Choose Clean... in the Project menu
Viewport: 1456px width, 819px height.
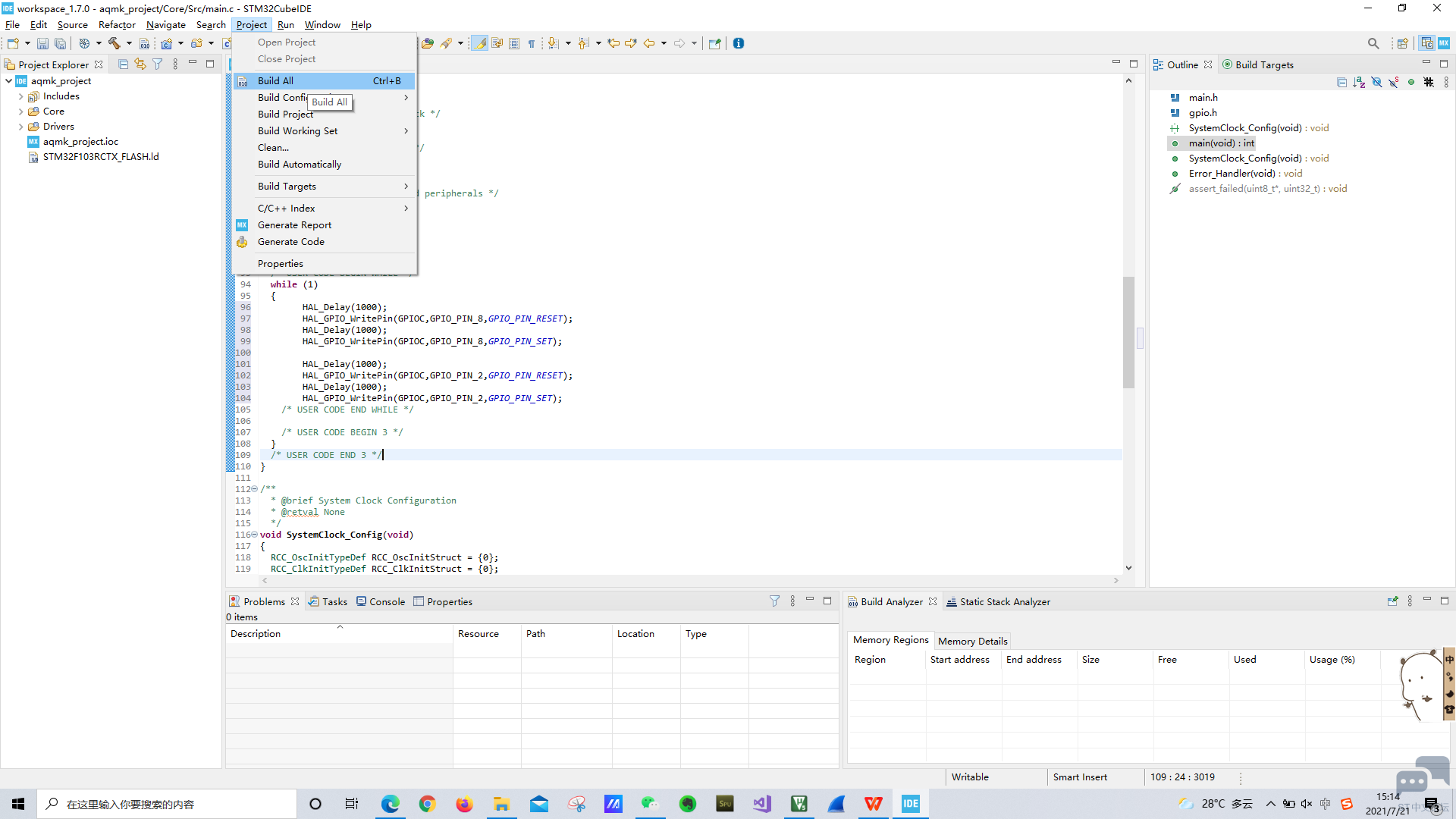[273, 148]
